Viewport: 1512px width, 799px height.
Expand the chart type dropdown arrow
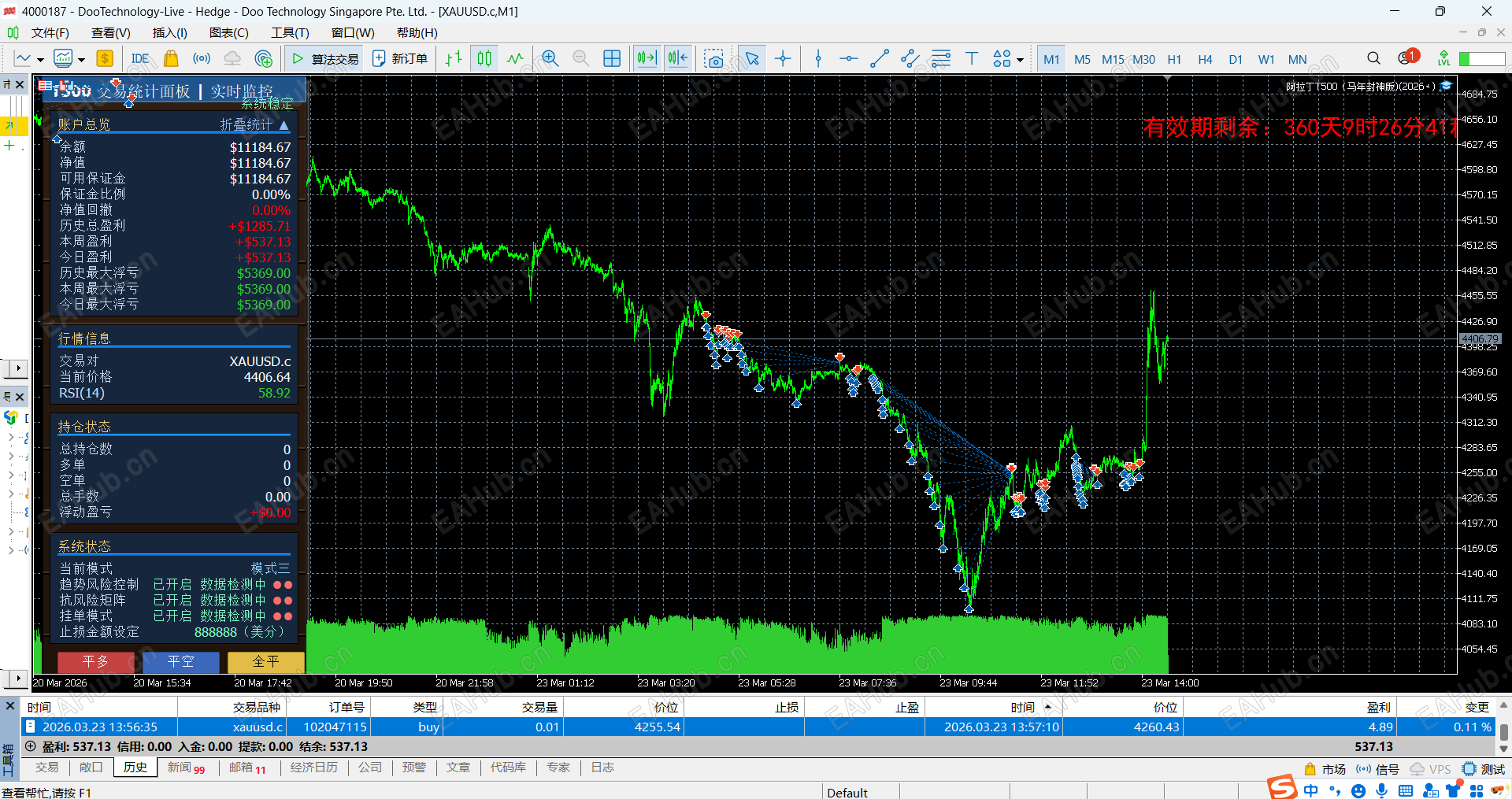click(40, 60)
